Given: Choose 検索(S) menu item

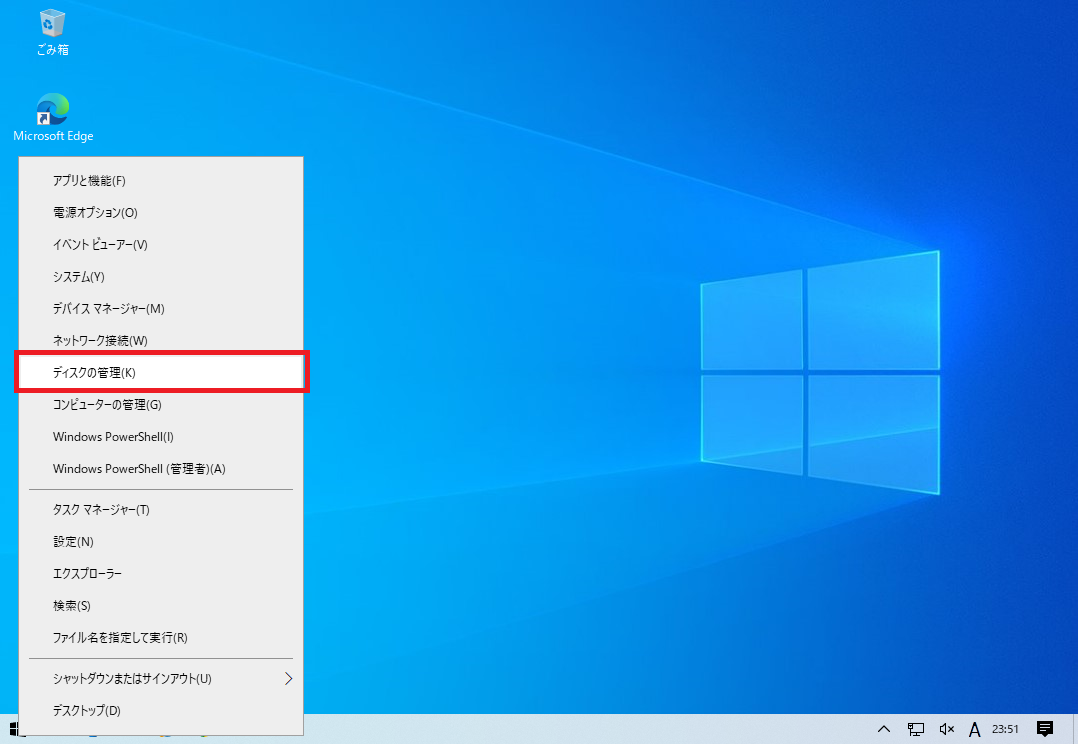Looking at the screenshot, I should [x=161, y=606].
